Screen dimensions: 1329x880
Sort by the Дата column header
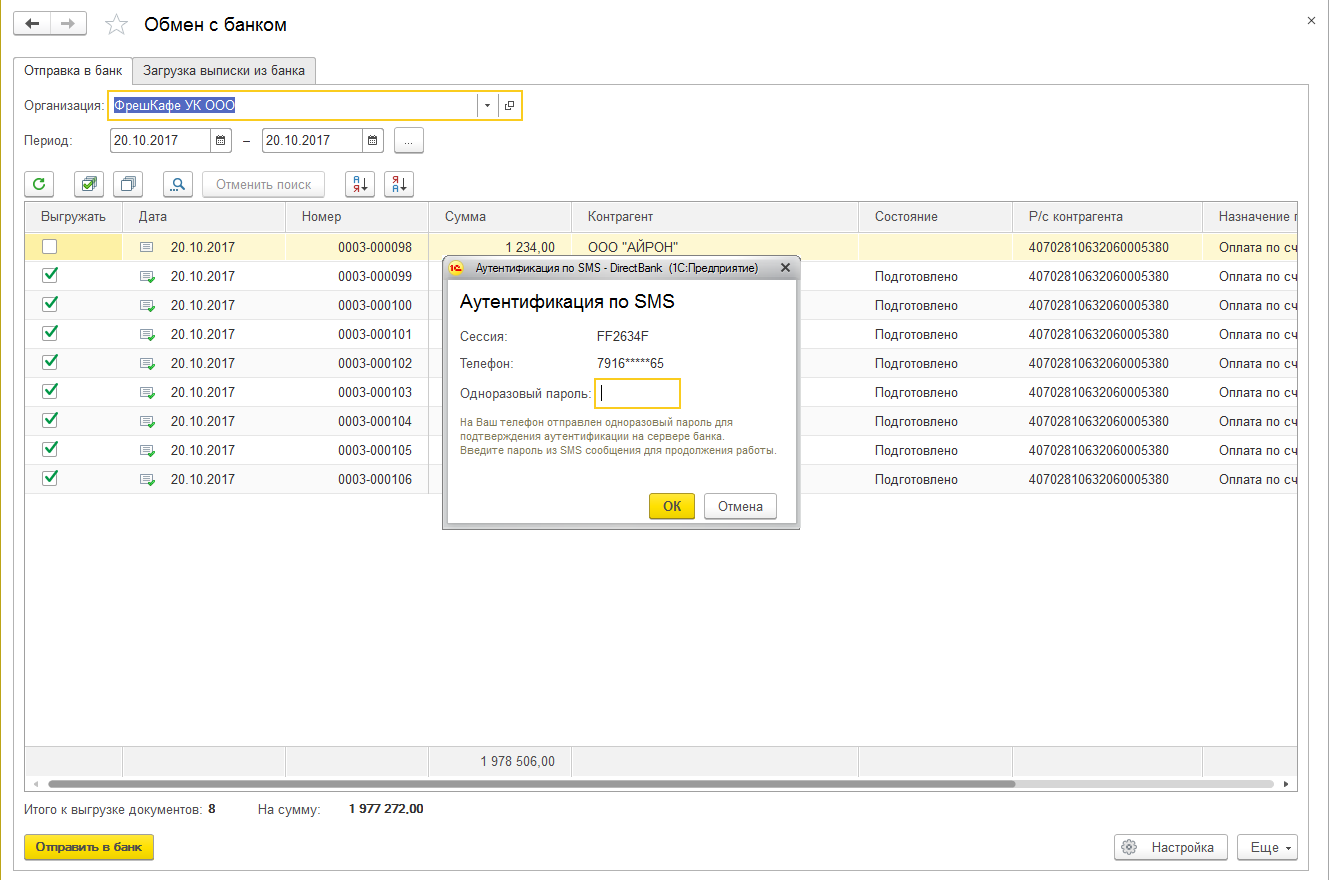204,217
